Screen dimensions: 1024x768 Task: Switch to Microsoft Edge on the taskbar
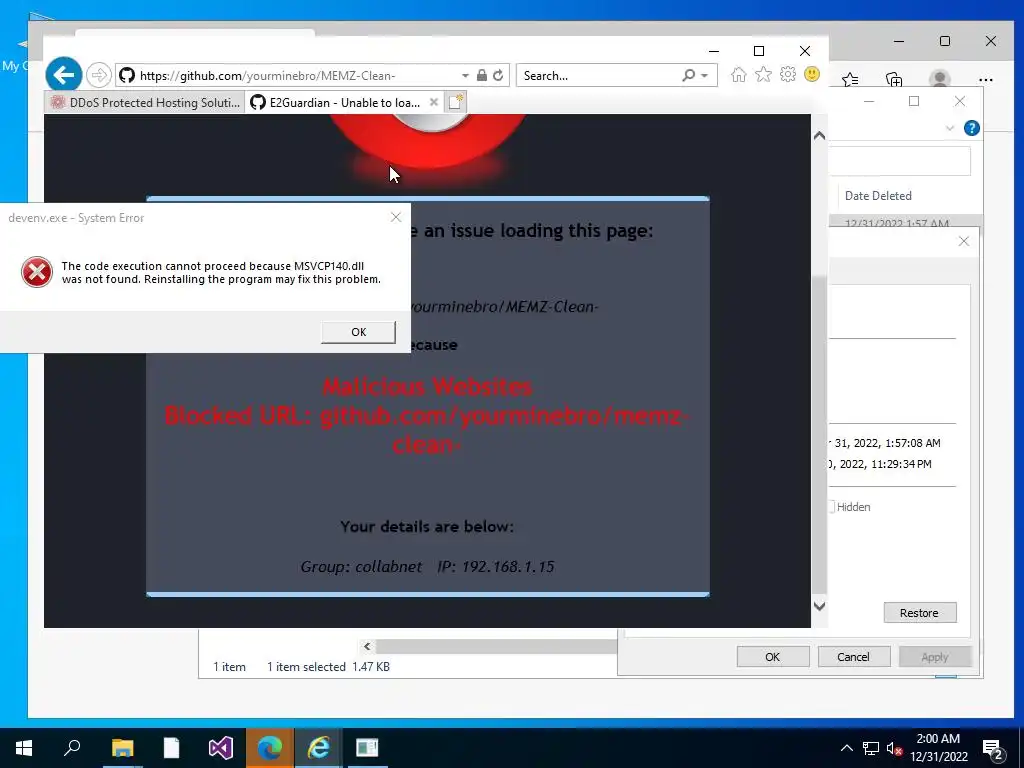tap(269, 748)
